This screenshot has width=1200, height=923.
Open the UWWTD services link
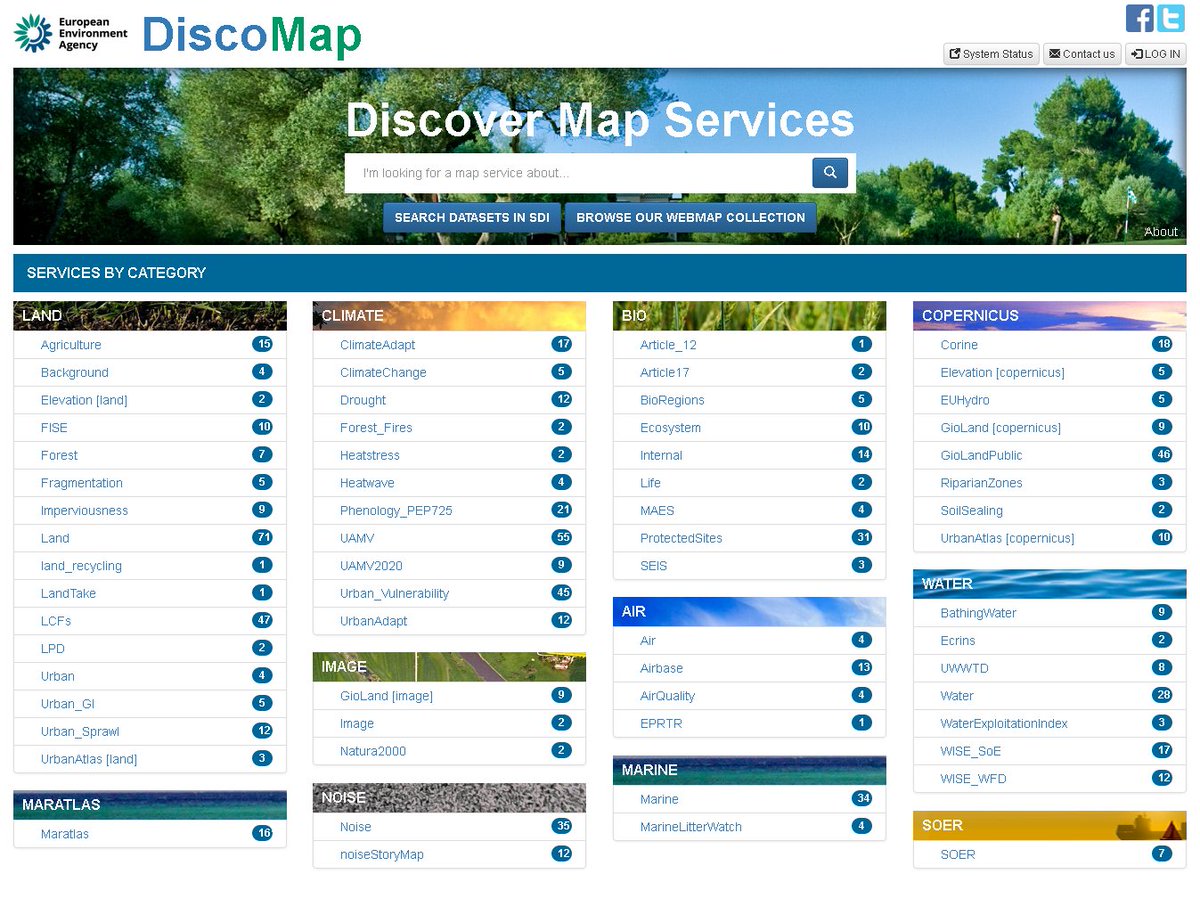964,669
